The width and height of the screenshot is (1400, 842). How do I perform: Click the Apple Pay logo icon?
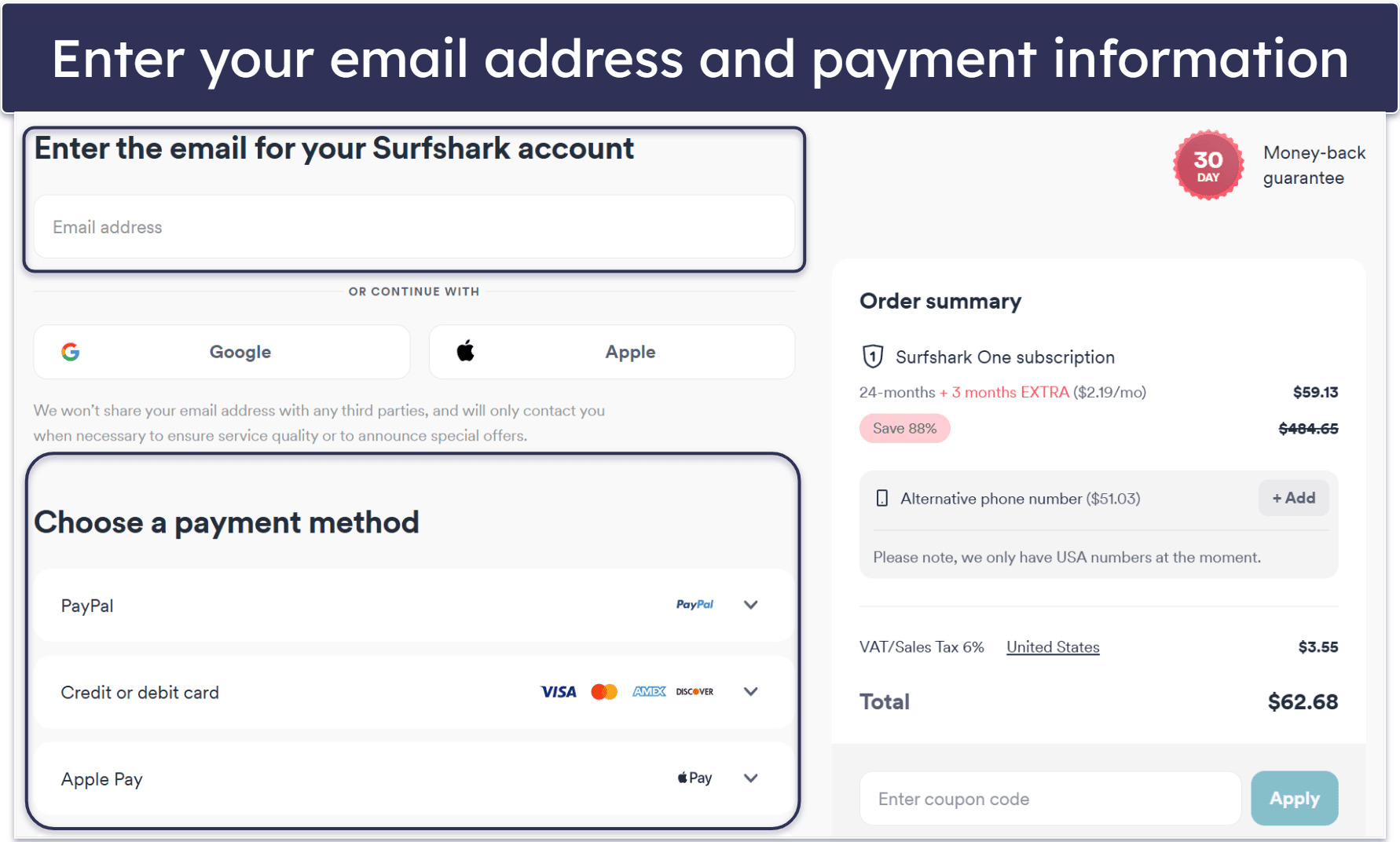tap(695, 778)
